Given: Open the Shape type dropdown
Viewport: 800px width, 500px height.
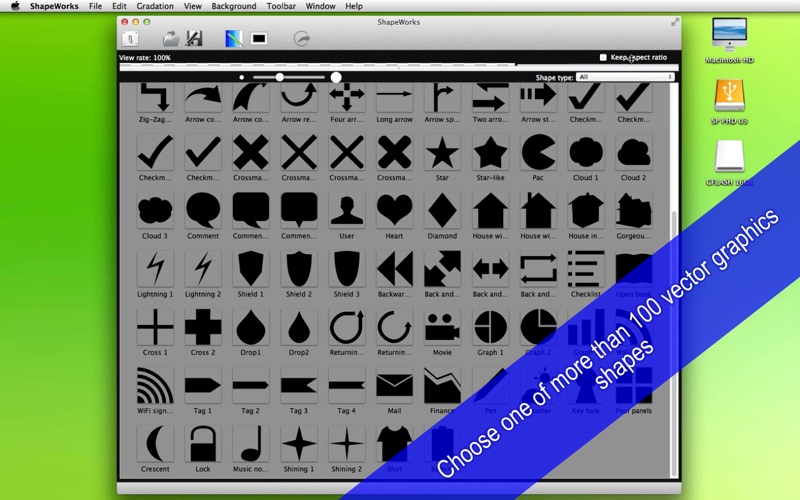Looking at the screenshot, I should pyautogui.click(x=625, y=77).
